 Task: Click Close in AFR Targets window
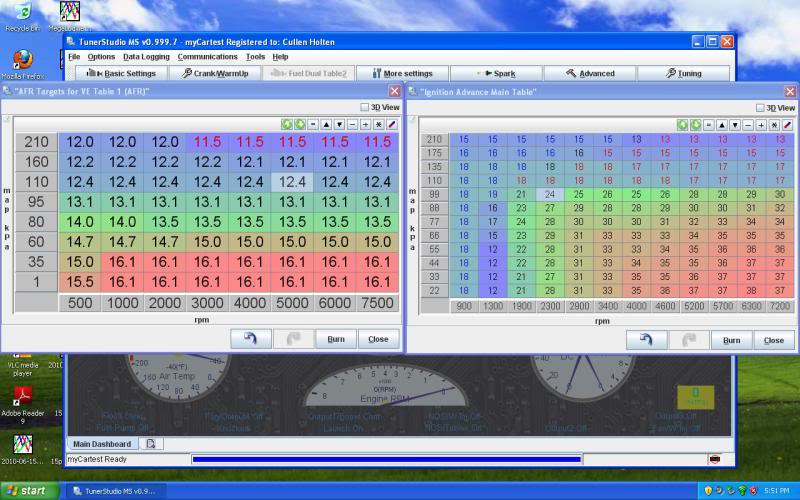pos(378,339)
